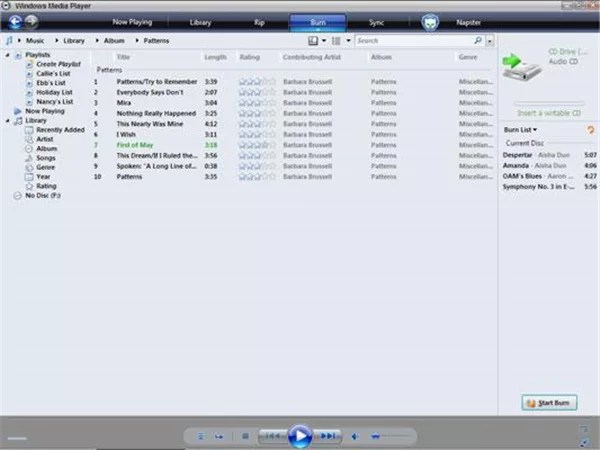This screenshot has width=600, height=450.
Task: Select No Disc (F:) drive
Action: pos(43,196)
